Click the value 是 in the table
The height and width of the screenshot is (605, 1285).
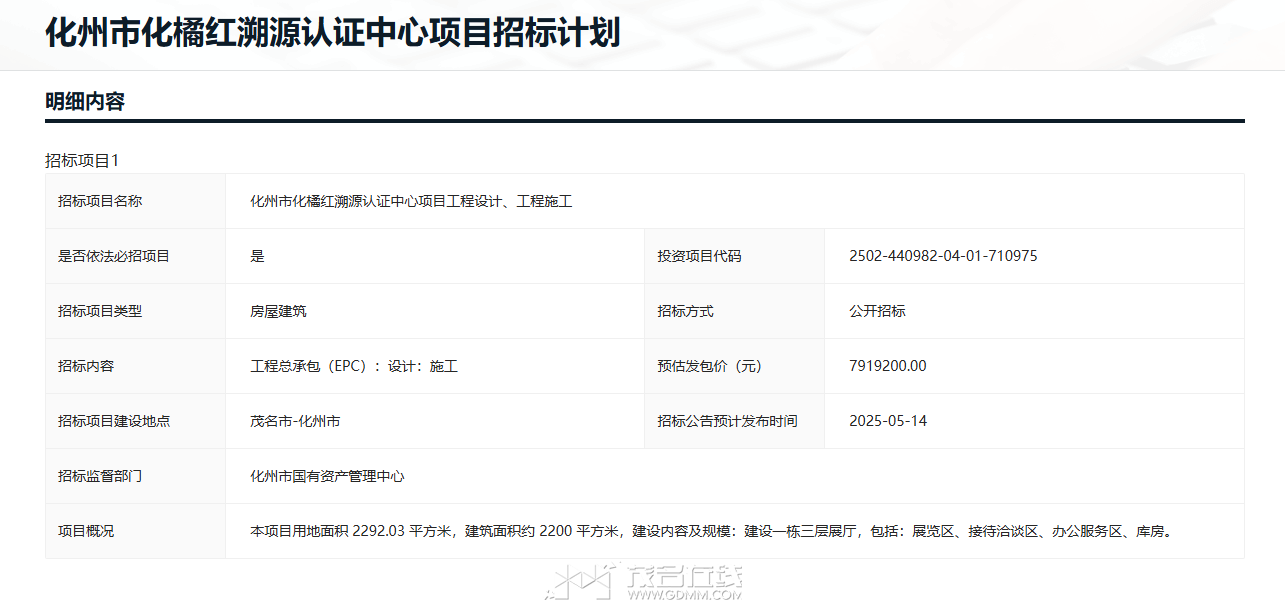click(257, 256)
